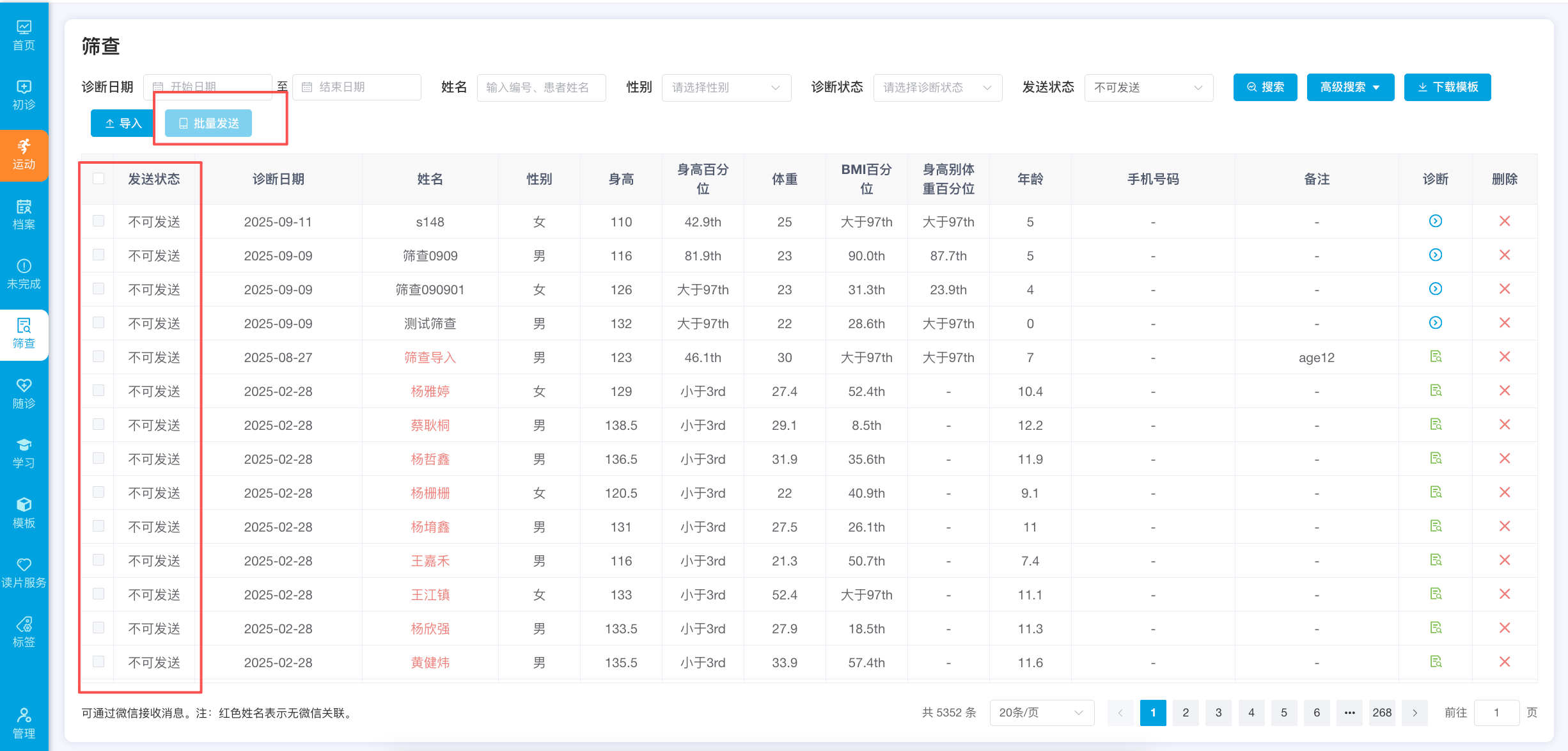Go to 档案 in sidebar
The image size is (1568, 751).
click(x=24, y=214)
